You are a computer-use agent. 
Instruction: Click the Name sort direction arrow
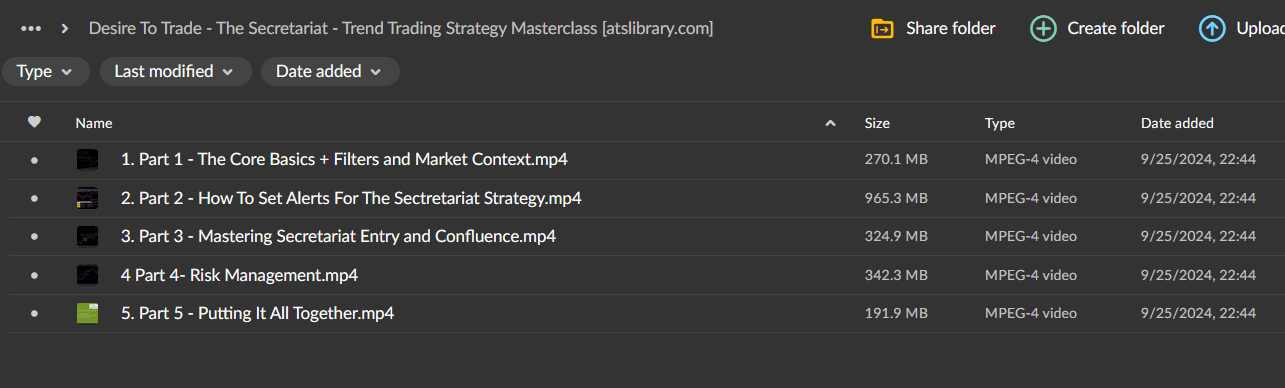830,123
